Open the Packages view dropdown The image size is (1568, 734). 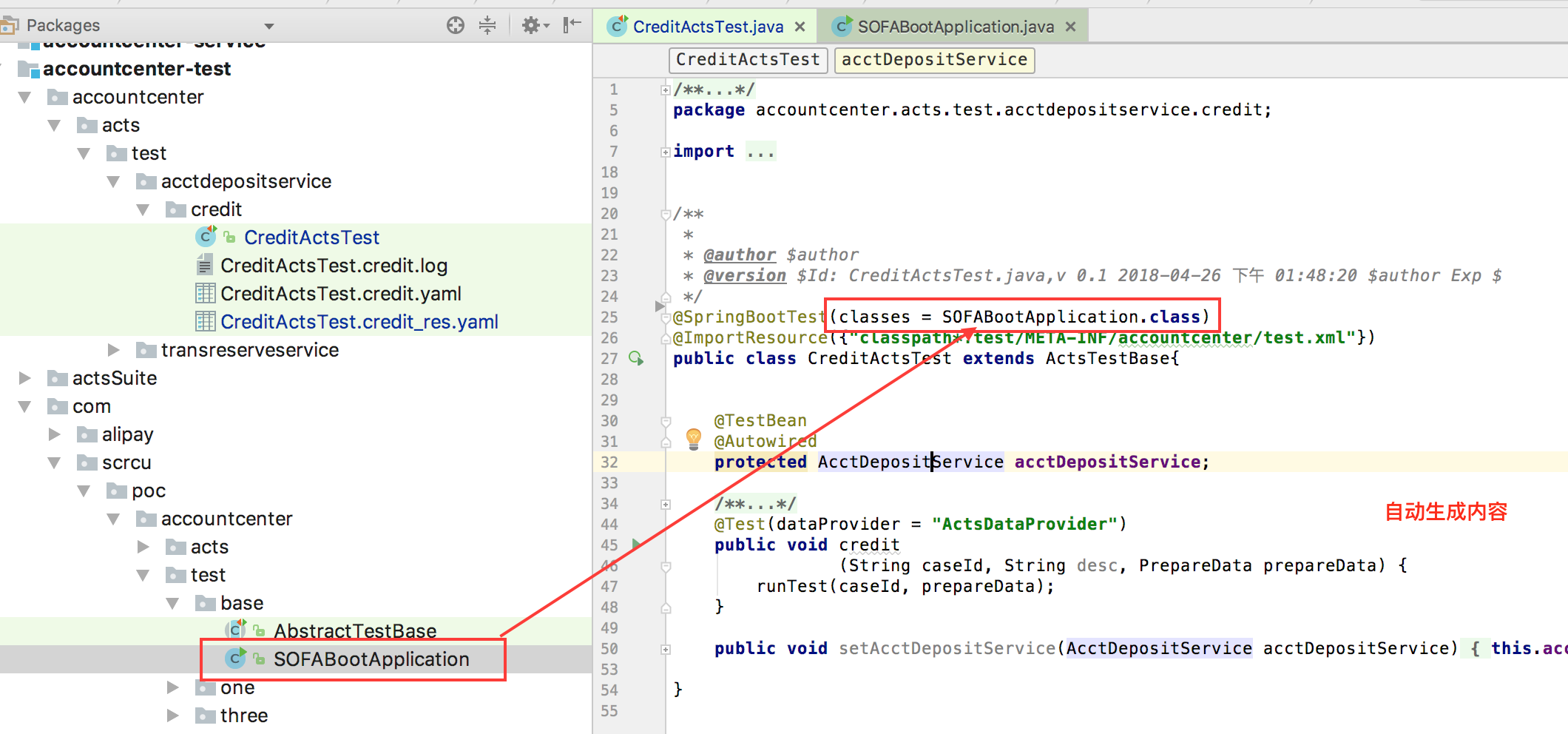[x=269, y=27]
